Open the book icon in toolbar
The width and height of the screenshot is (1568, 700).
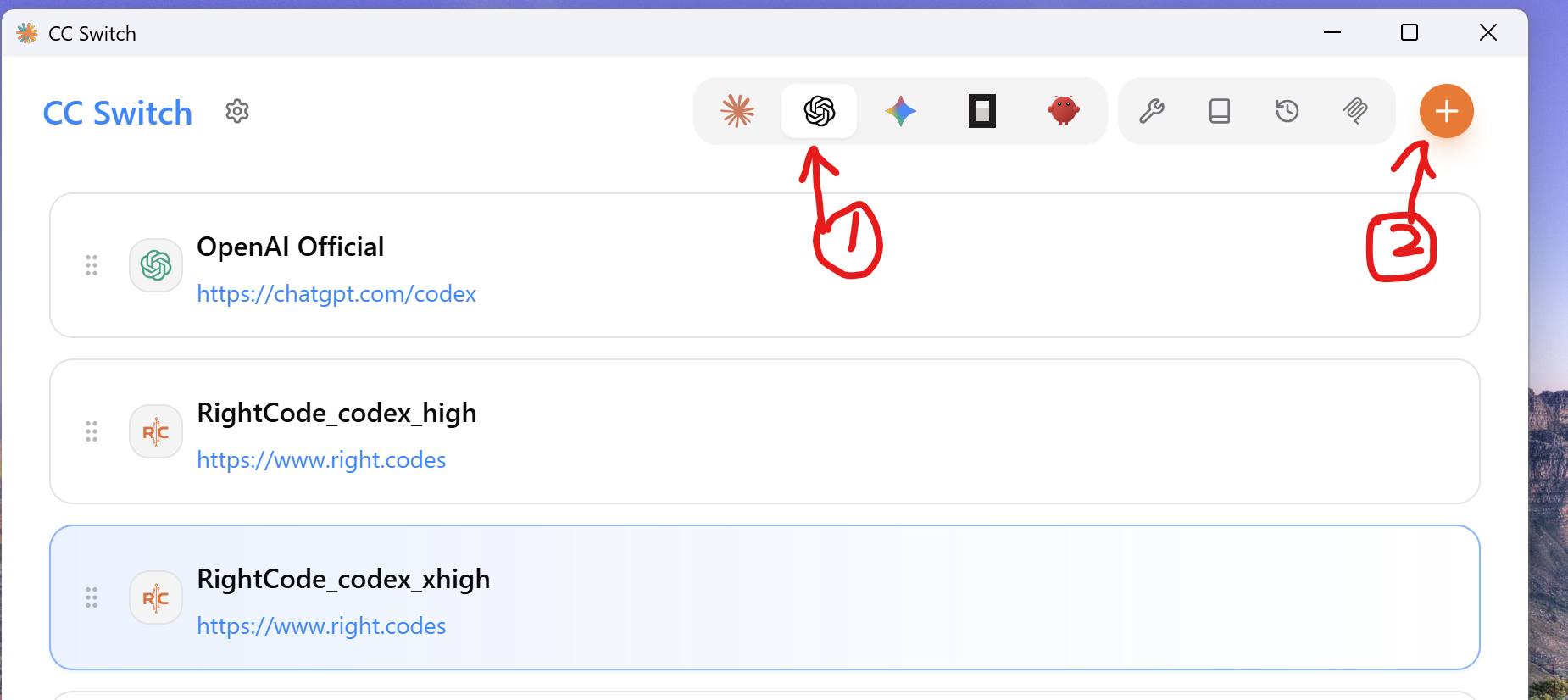tap(1220, 111)
